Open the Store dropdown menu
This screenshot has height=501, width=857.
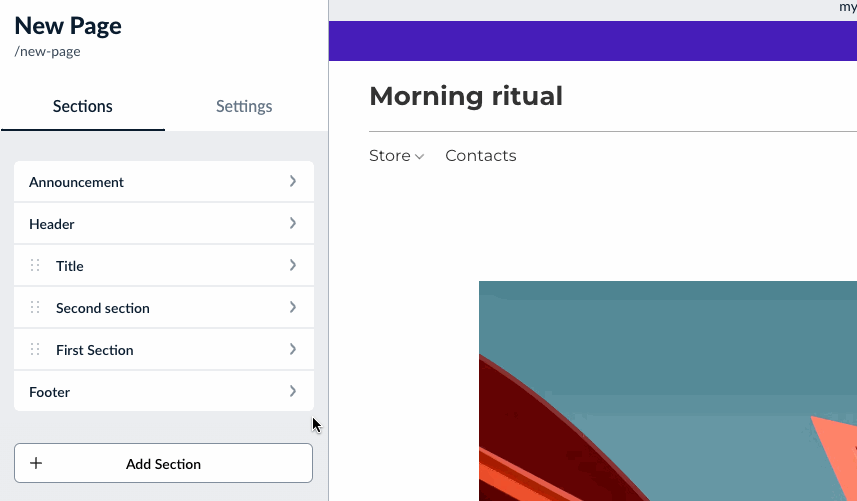396,156
